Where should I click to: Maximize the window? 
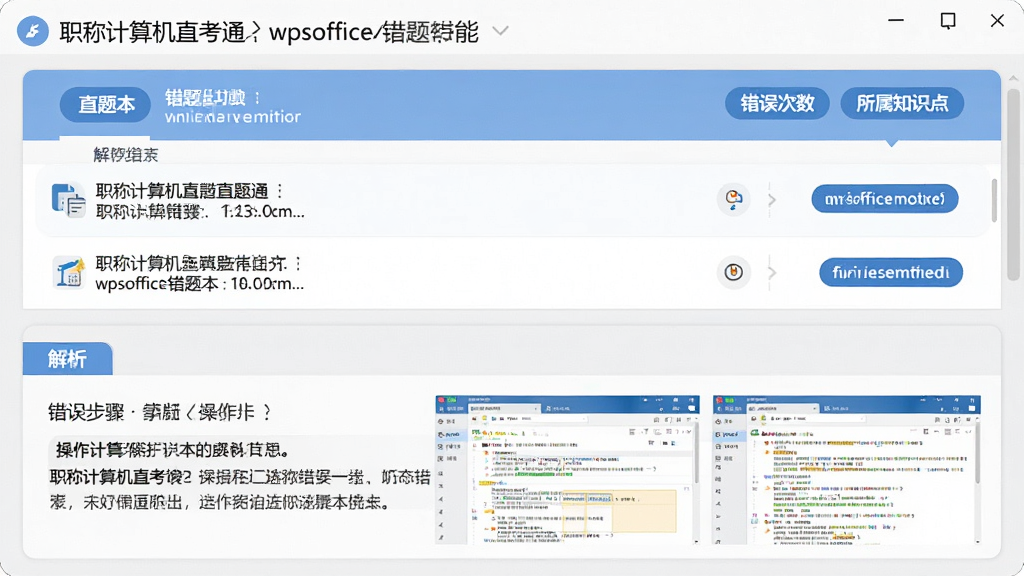948,20
